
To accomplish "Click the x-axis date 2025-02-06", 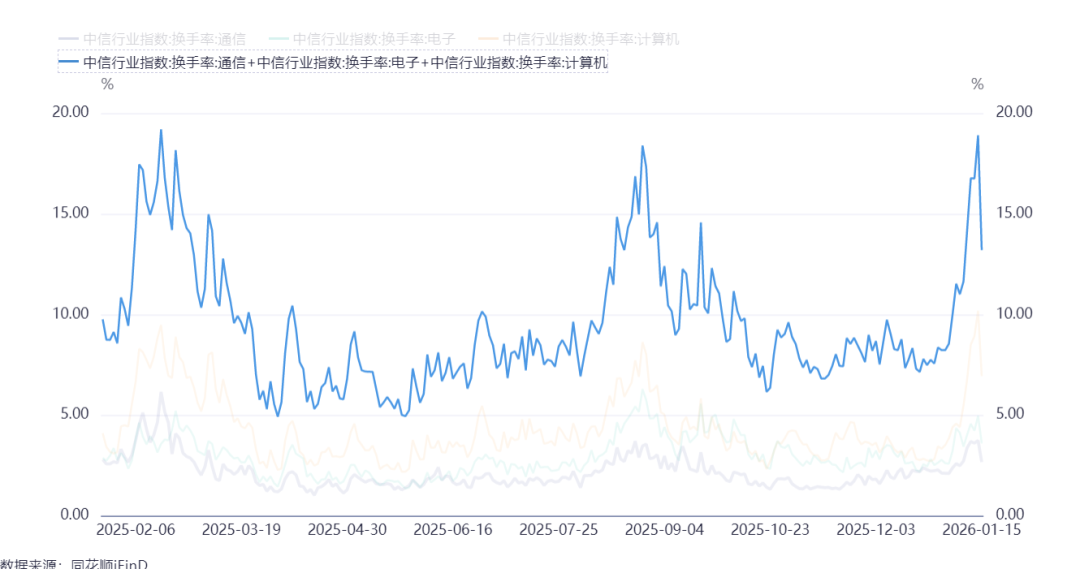I will (x=136, y=530).
